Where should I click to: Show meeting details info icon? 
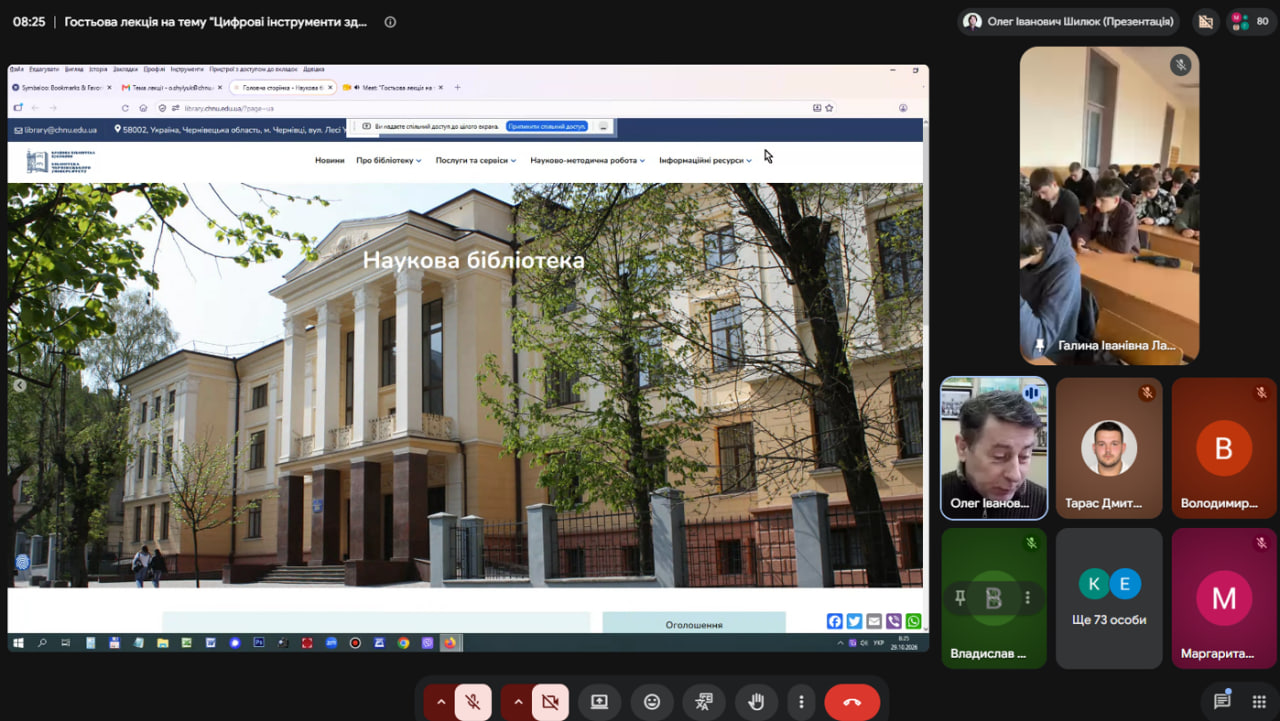[390, 22]
